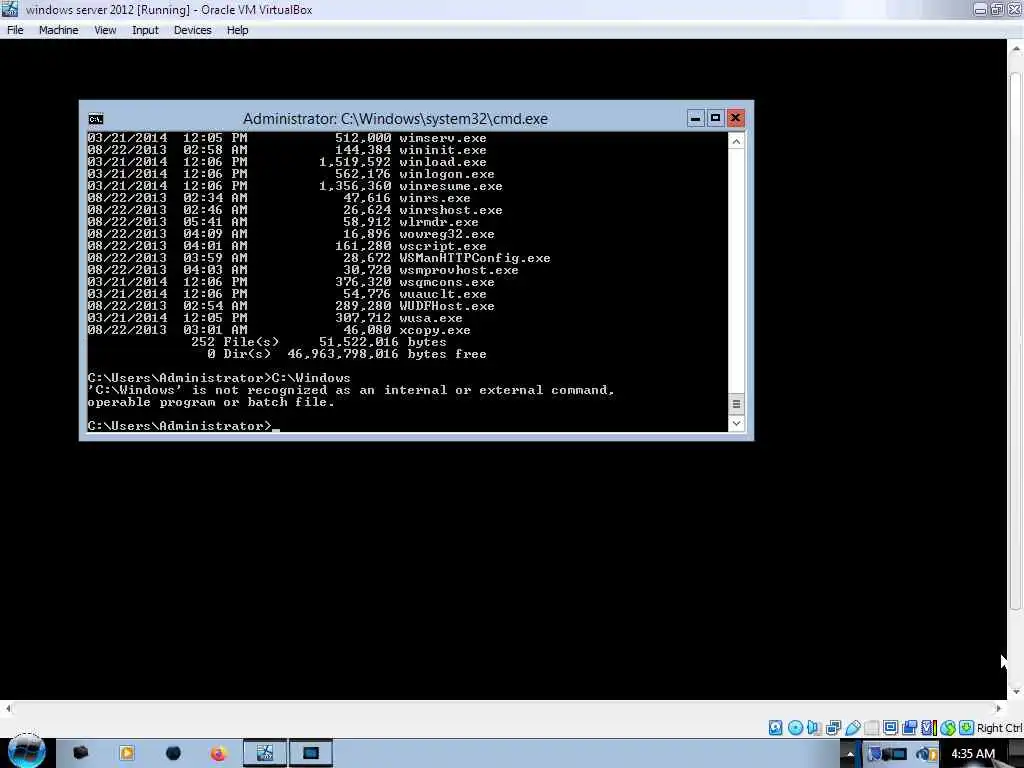Click the first black taskbar icon
The height and width of the screenshot is (768, 1024).
(x=80, y=753)
